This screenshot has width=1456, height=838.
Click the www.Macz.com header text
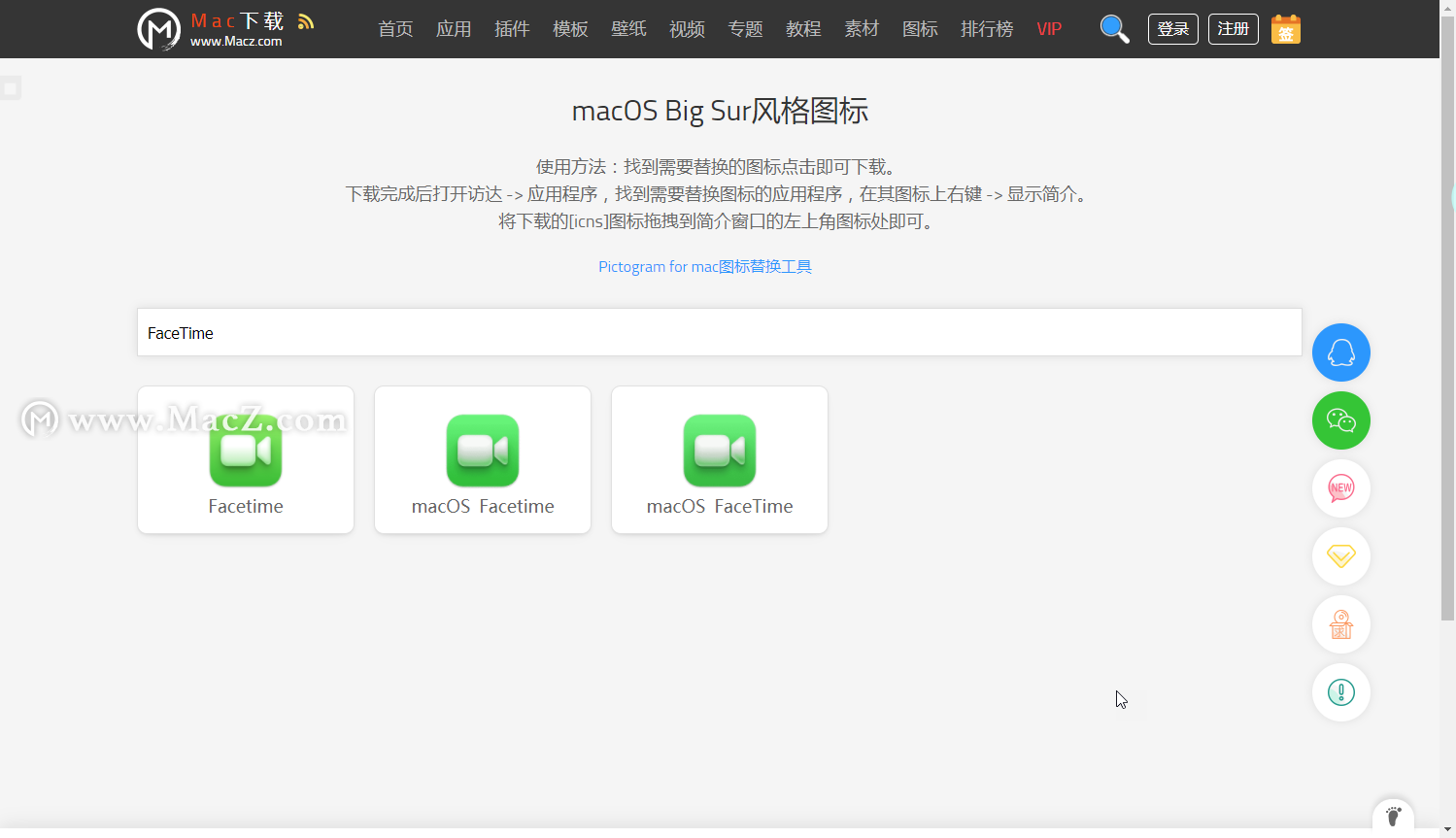[236, 42]
